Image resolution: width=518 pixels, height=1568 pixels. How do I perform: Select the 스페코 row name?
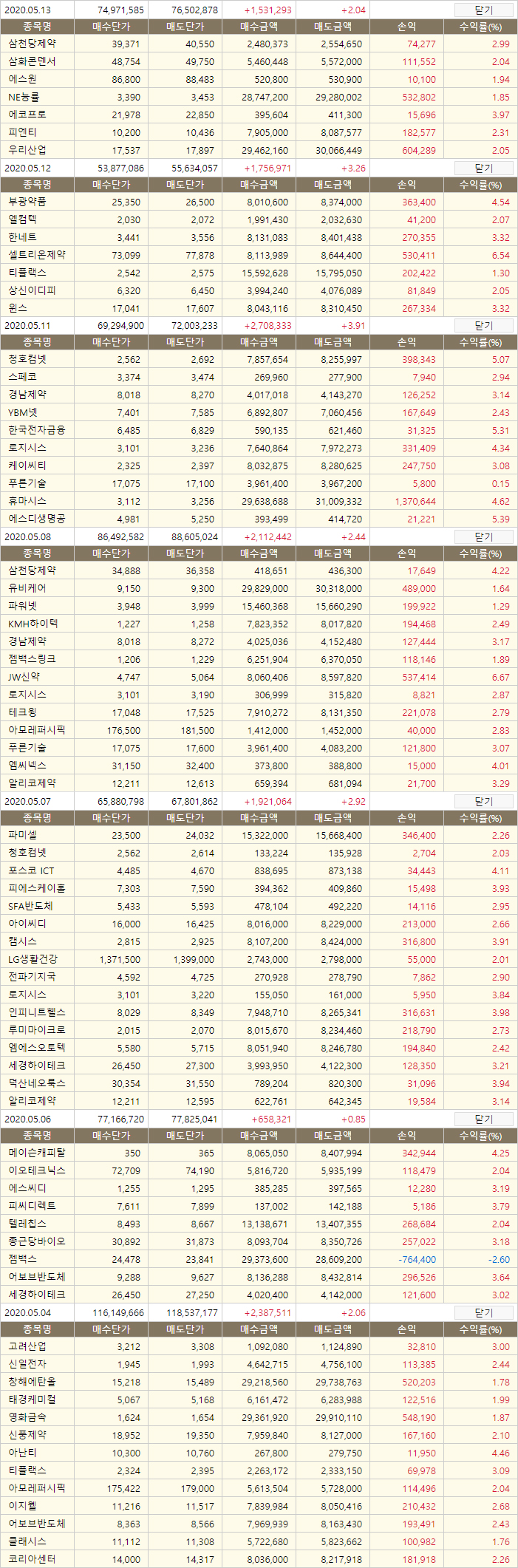pos(22,376)
